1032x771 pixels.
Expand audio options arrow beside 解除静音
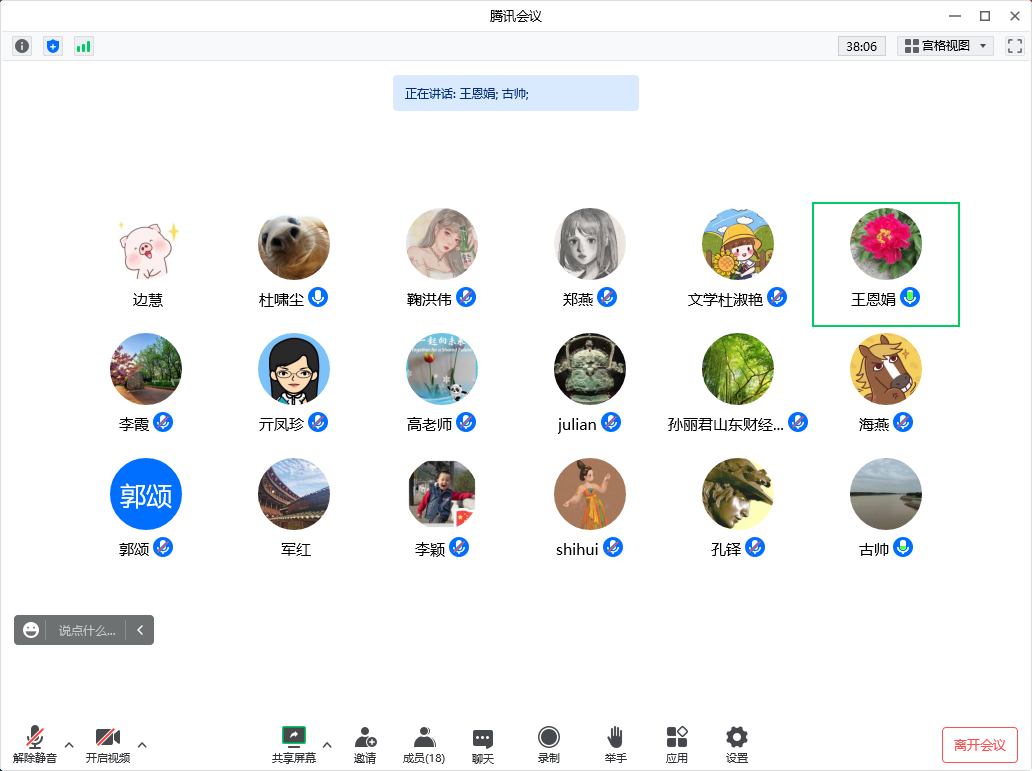[x=69, y=744]
